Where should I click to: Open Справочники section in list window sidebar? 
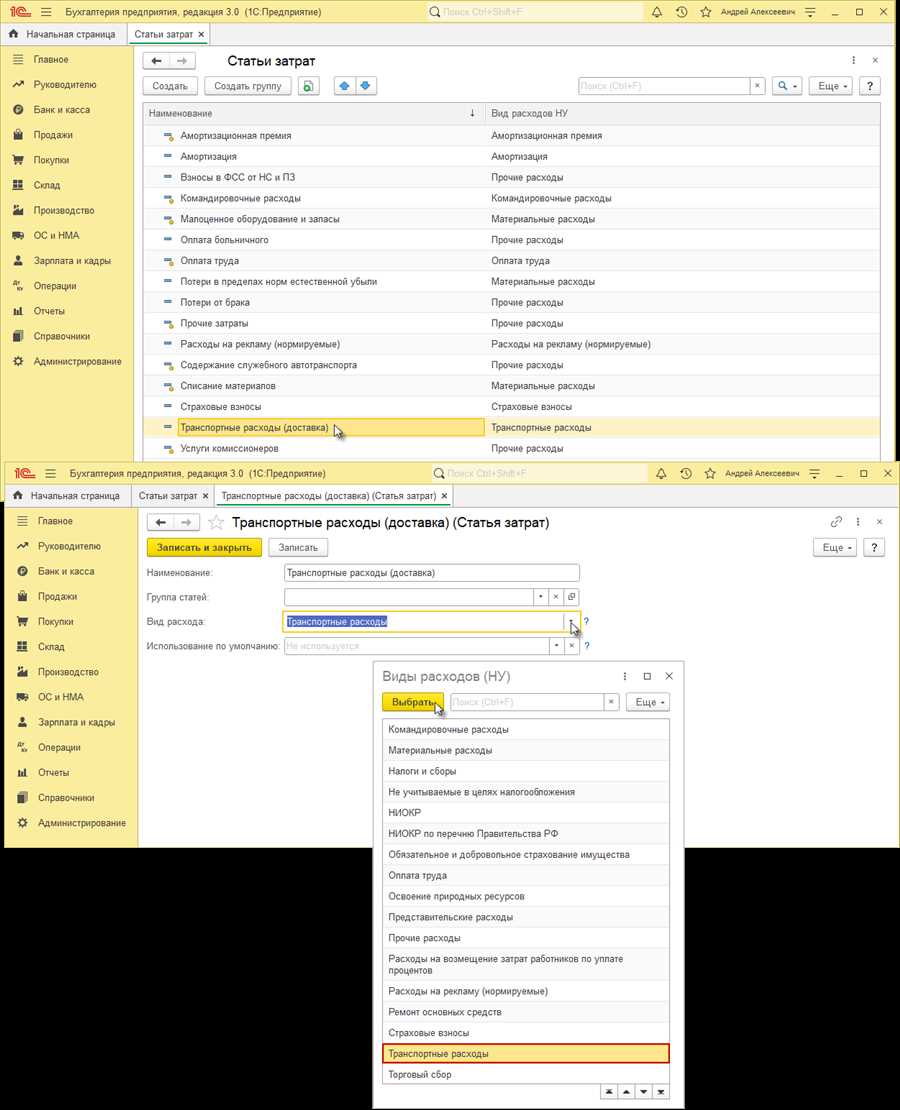62,336
